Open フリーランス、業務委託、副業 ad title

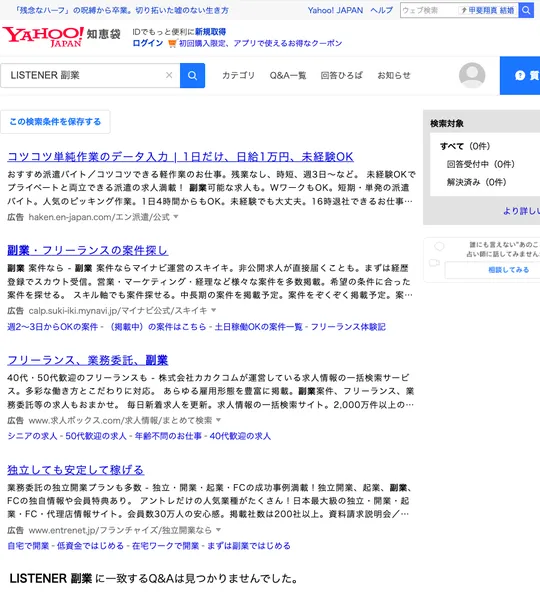point(88,360)
